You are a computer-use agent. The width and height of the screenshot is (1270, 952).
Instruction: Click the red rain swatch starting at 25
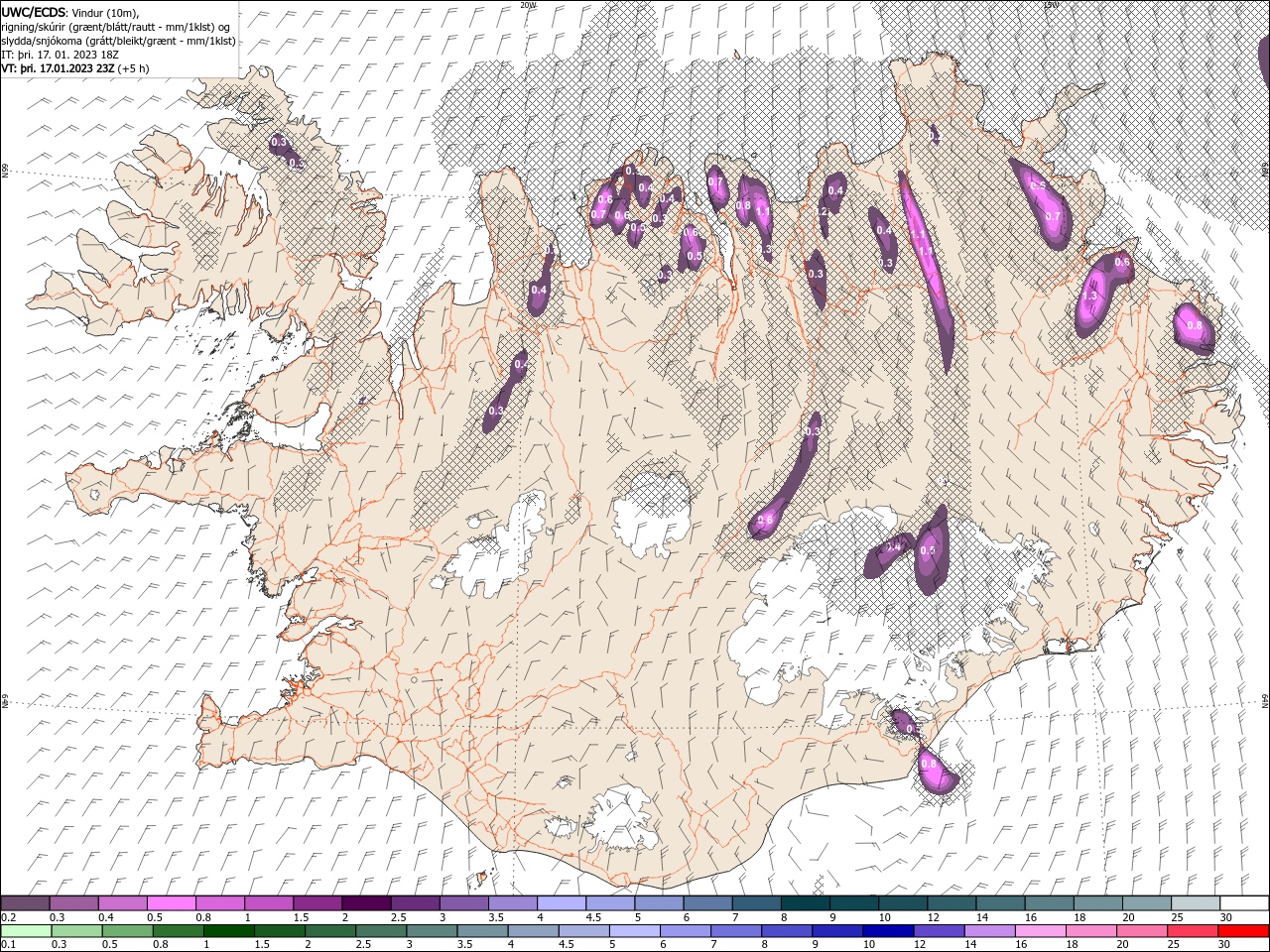pyautogui.click(x=1193, y=931)
